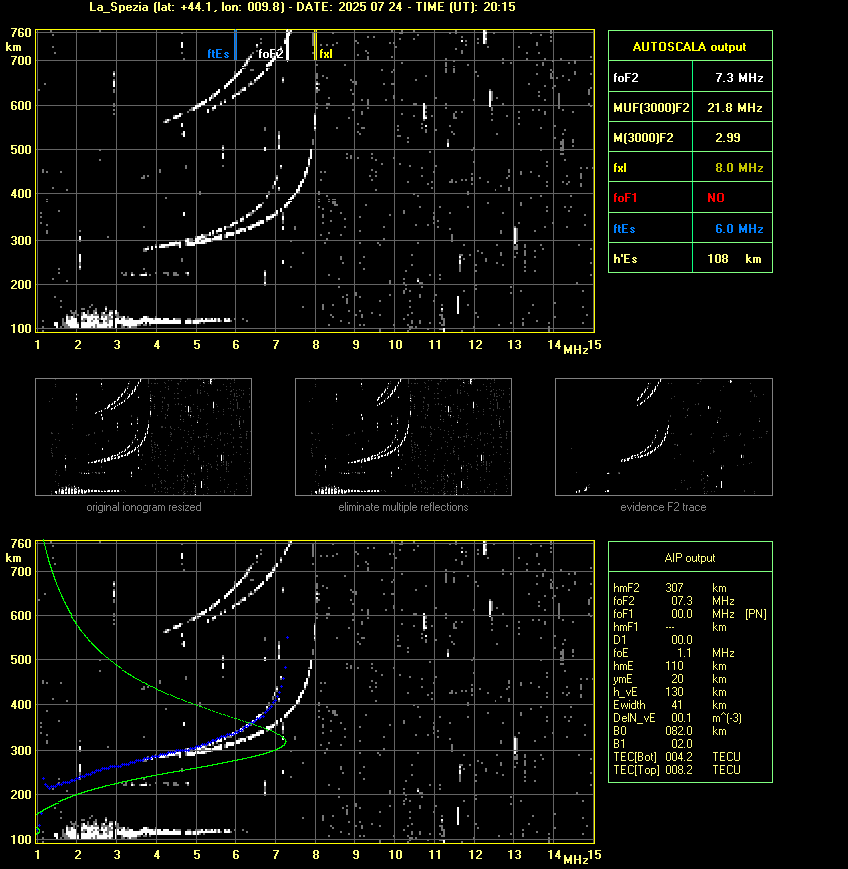
Task: Click the MUF(3000)F2 21.8 MHz value
Action: click(734, 108)
